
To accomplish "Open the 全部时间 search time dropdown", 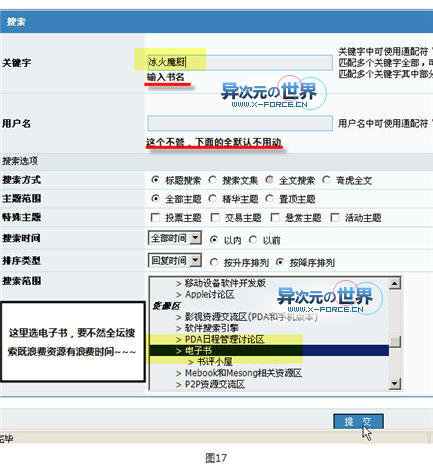I will (x=175, y=238).
